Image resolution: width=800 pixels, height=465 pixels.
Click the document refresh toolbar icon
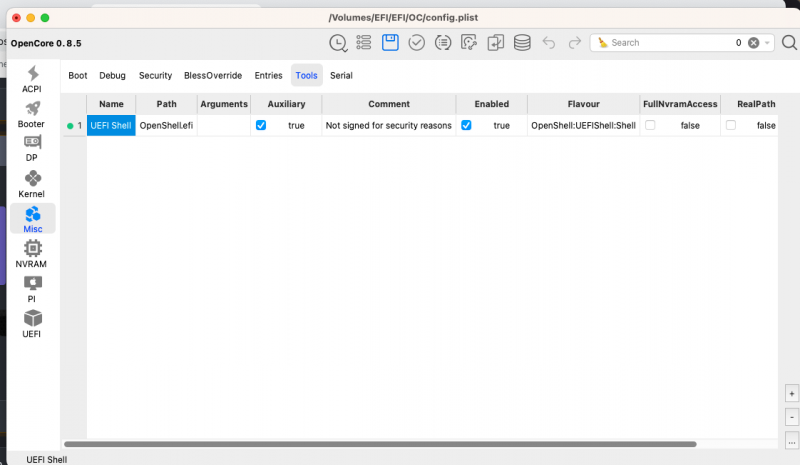(x=469, y=42)
